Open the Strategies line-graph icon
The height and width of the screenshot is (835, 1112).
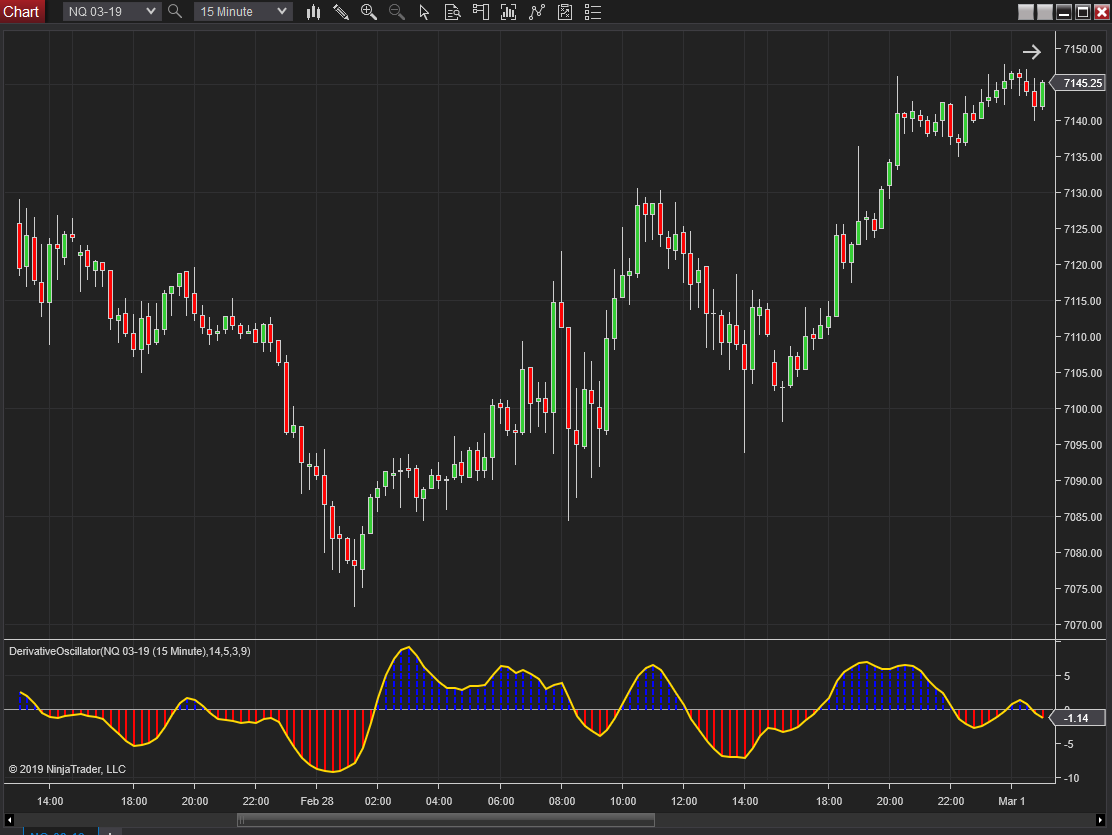(x=537, y=12)
